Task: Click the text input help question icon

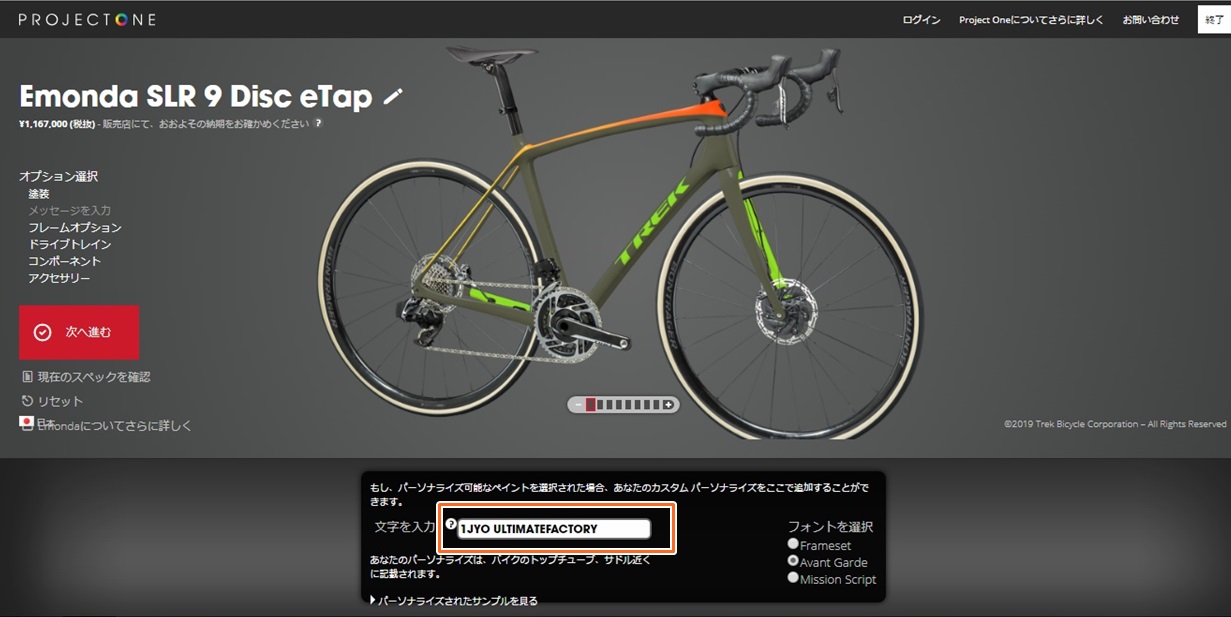Action: [450, 524]
